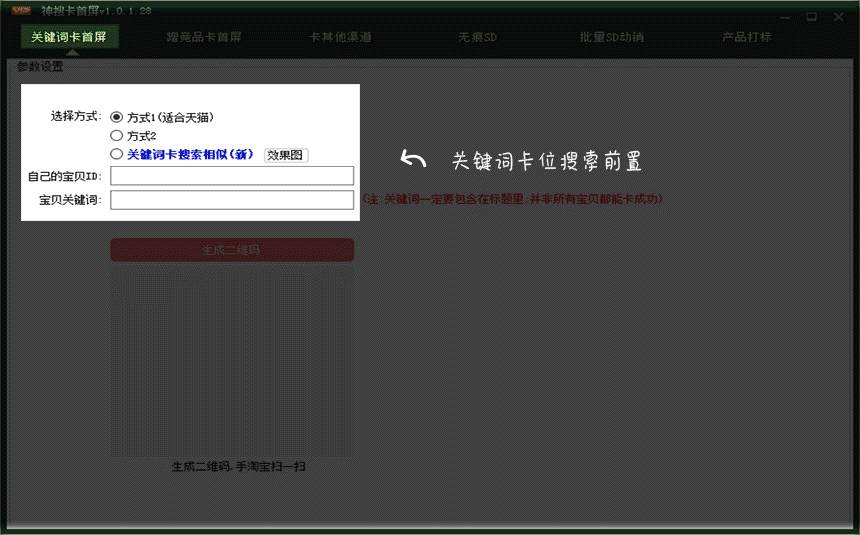Go to the 无痕SD tab
860x535 pixels.
477,37
